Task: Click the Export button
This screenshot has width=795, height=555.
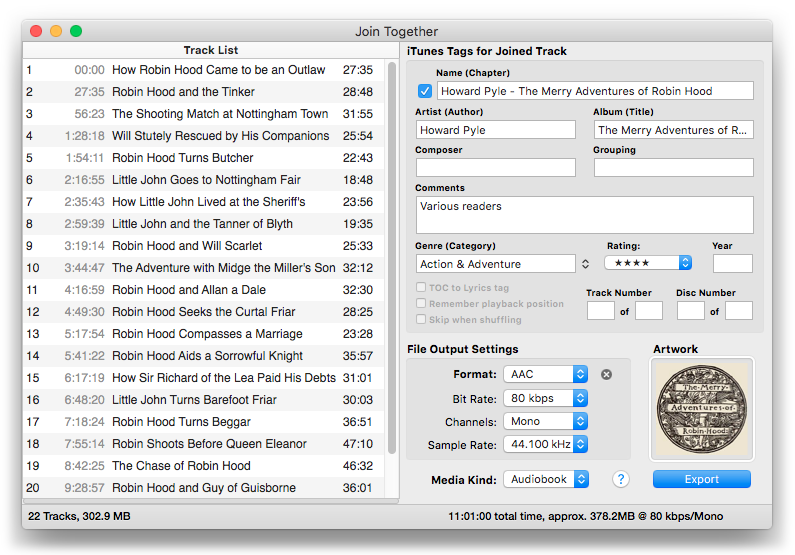Action: tap(702, 479)
